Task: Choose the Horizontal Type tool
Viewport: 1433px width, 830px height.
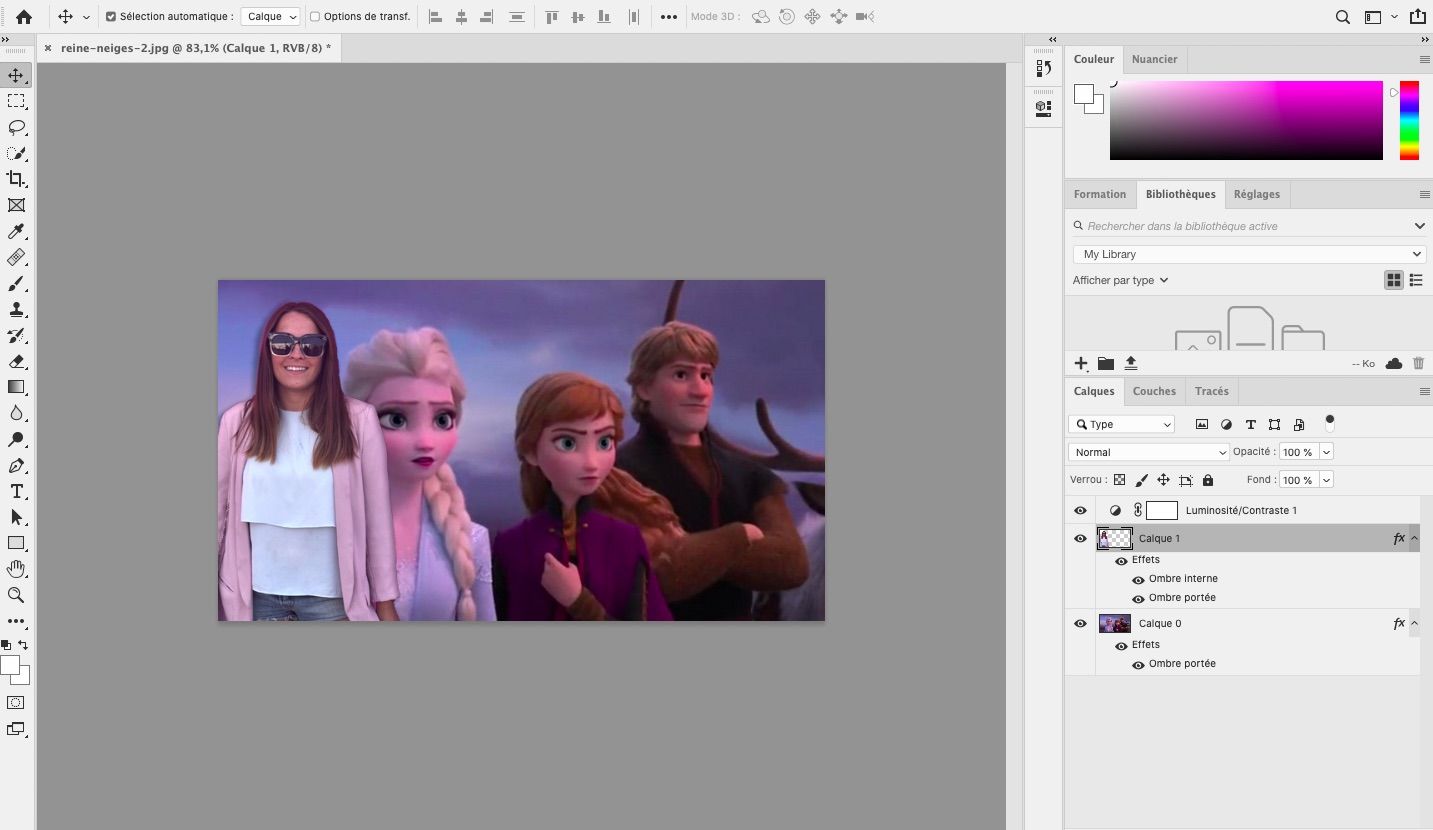Action: click(16, 491)
